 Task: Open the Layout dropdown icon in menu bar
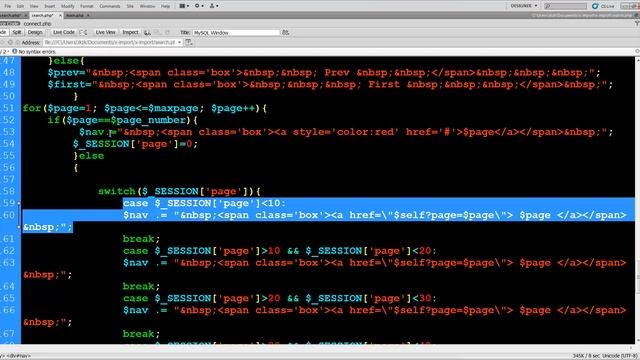184,6
